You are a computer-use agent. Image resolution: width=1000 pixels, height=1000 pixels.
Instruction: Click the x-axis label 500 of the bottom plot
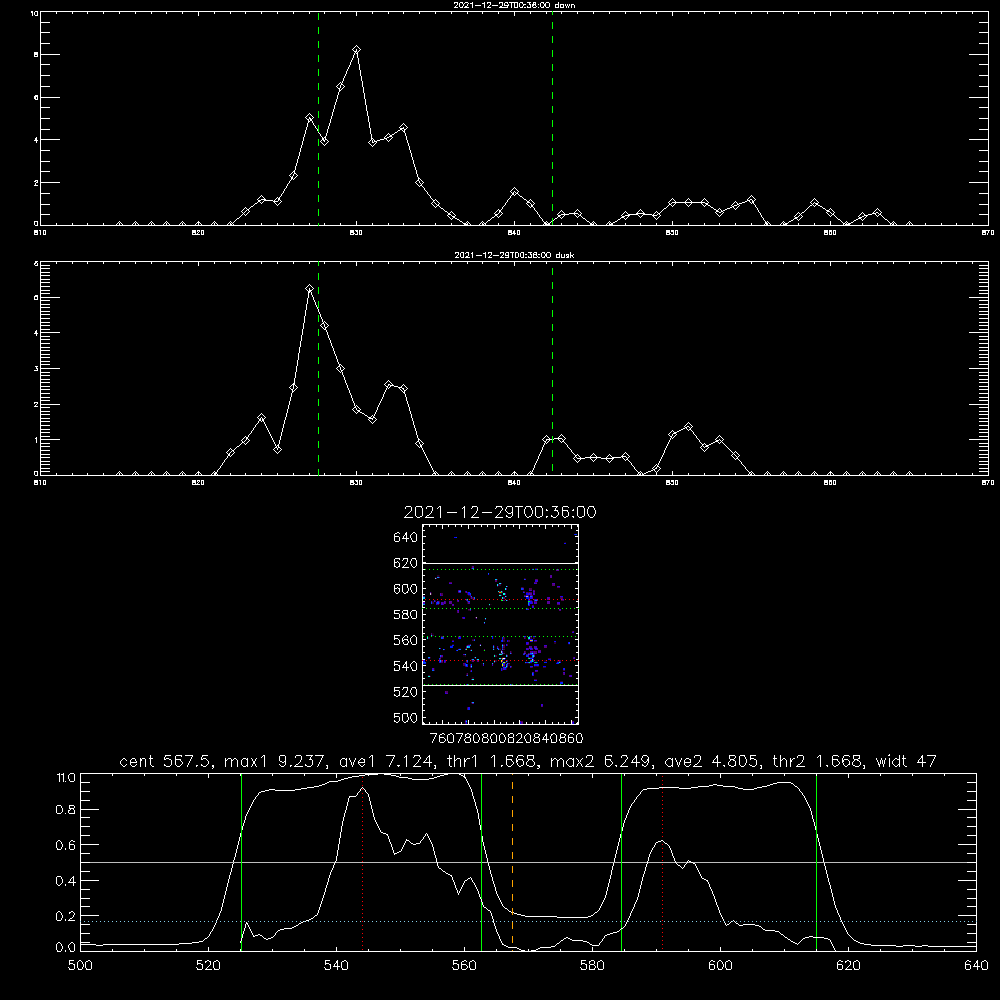(80, 966)
